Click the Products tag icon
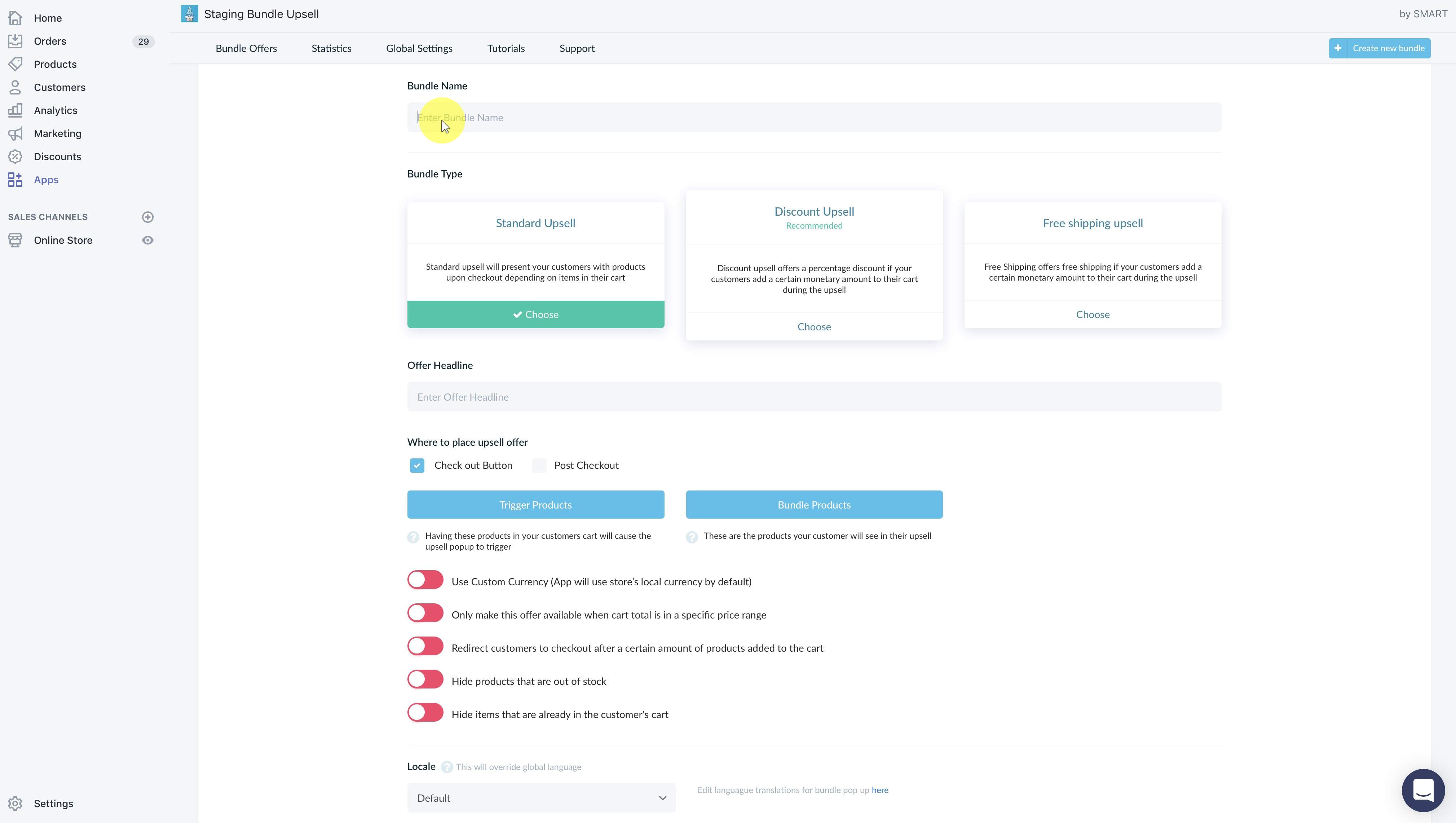1456x823 pixels. pyautogui.click(x=15, y=64)
